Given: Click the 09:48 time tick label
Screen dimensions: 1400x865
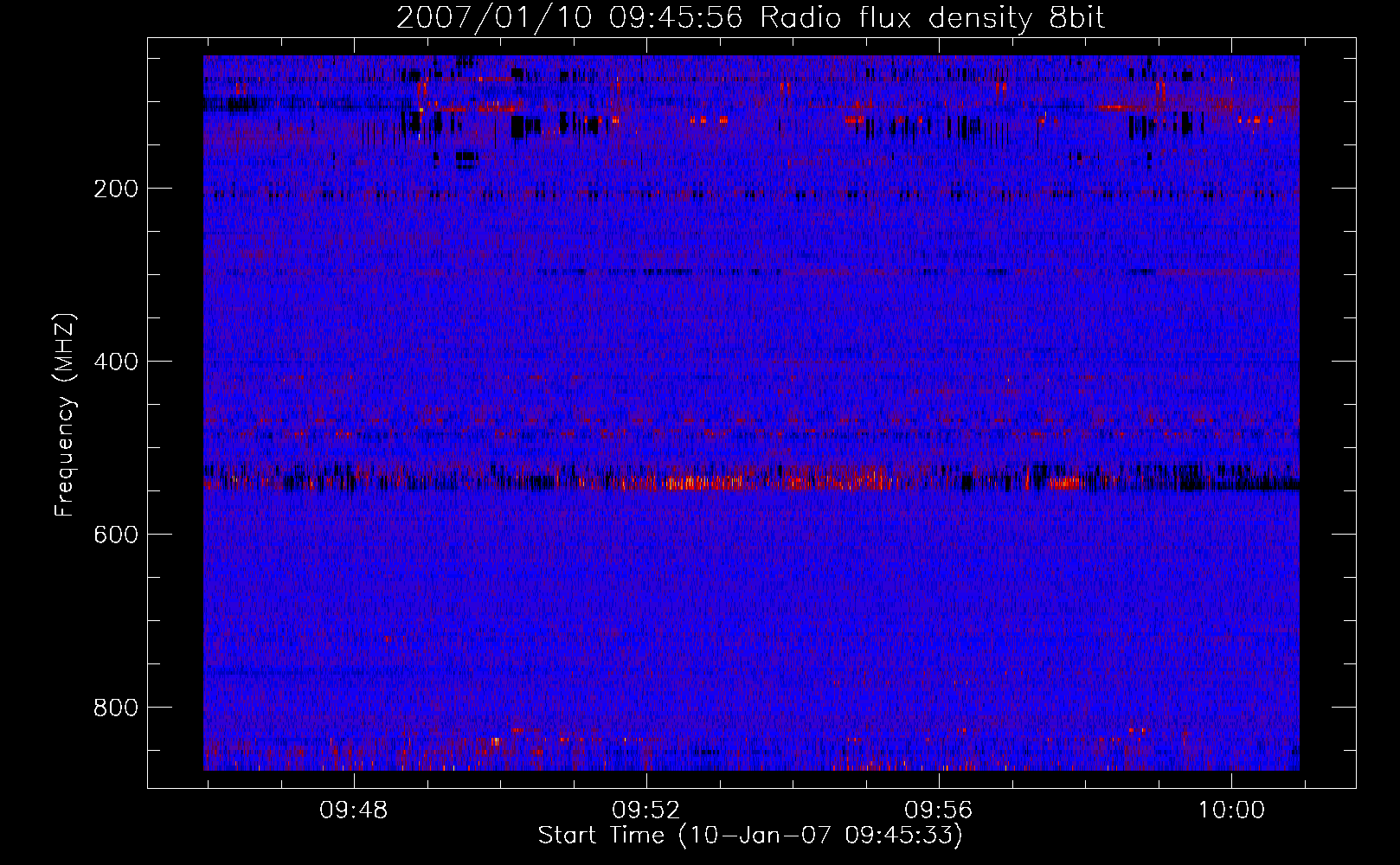Looking at the screenshot, I should [x=354, y=811].
